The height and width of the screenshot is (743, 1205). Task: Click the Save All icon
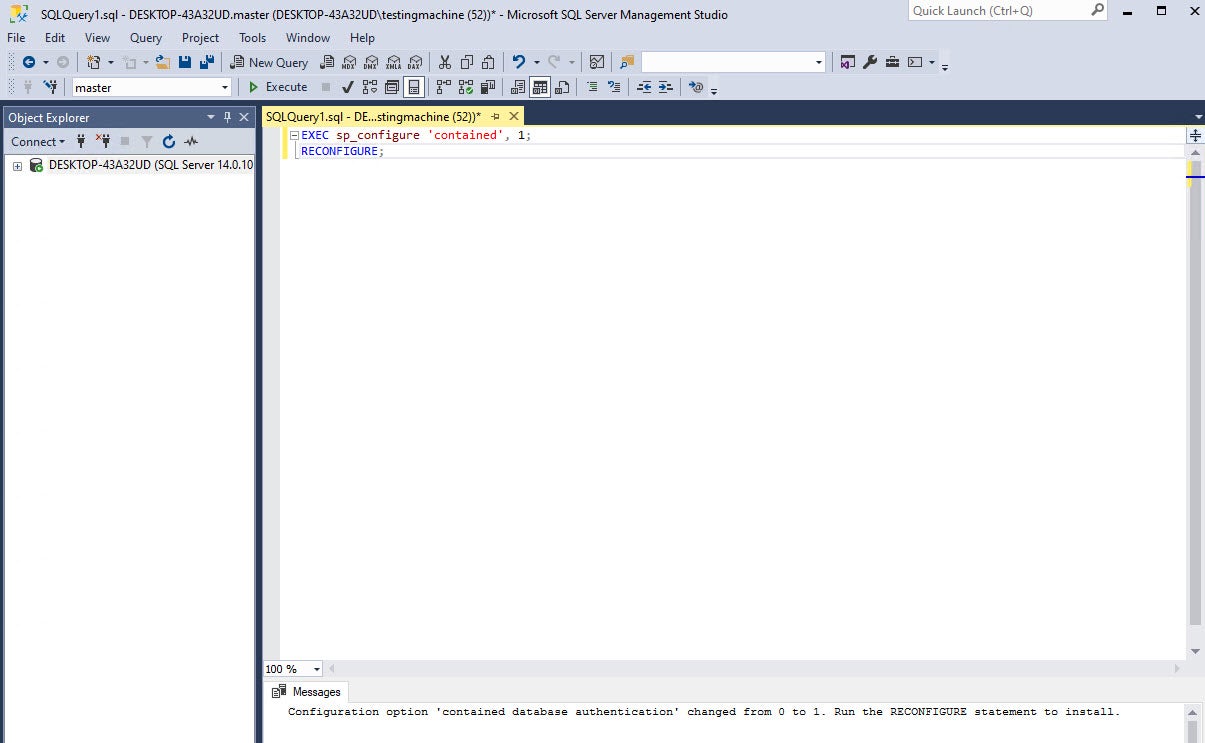(206, 62)
